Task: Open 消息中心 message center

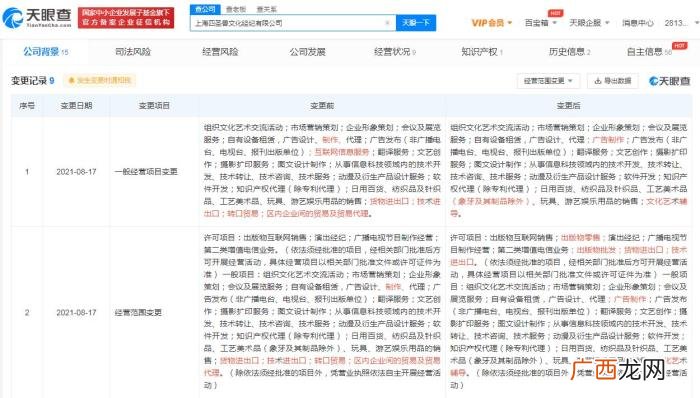Action: click(x=638, y=23)
